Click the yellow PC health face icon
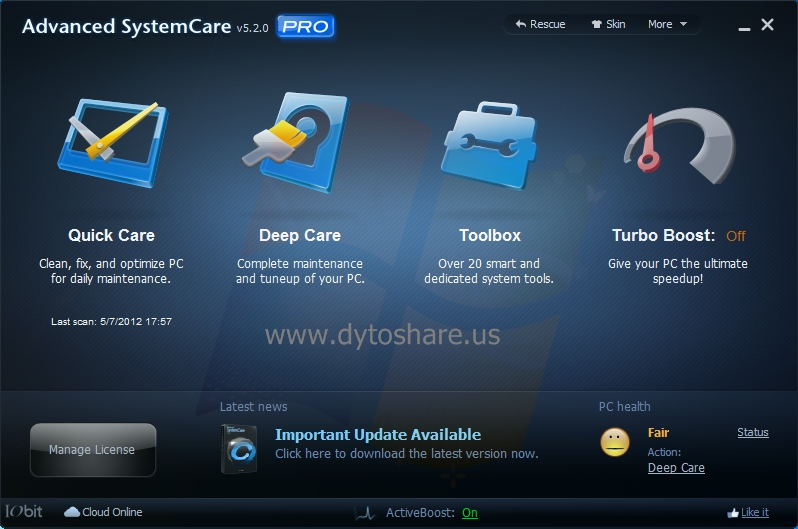Viewport: 798px width, 529px height. (x=615, y=442)
